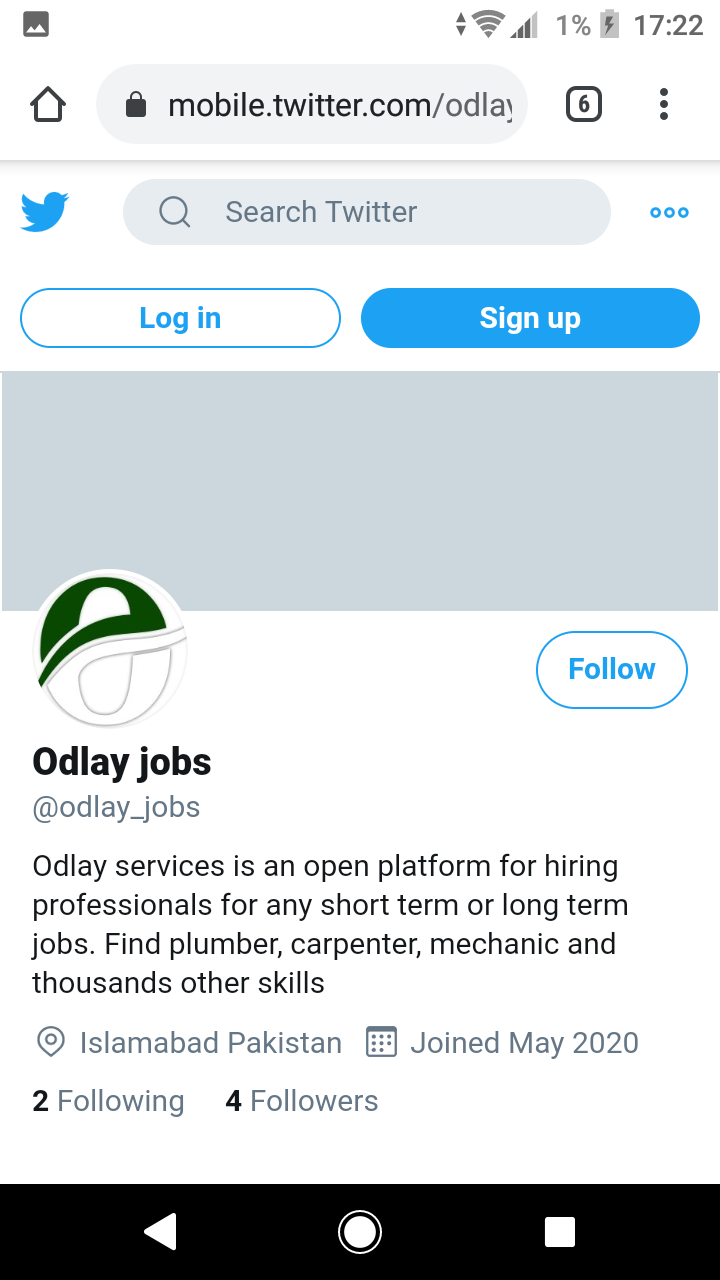This screenshot has width=720, height=1280.
Task: Open the Odlay jobs profile picture
Action: pyautogui.click(x=110, y=650)
